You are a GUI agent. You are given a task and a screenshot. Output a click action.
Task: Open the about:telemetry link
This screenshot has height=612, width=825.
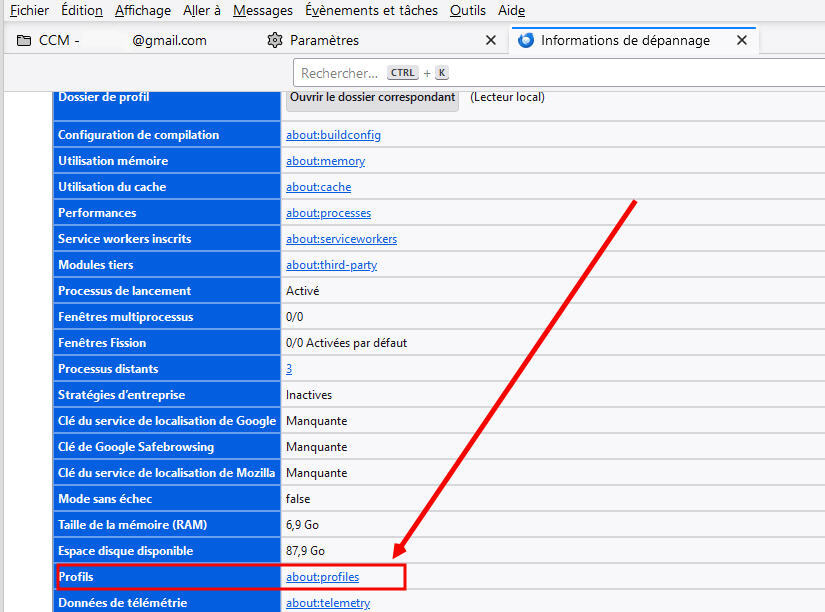tap(328, 603)
